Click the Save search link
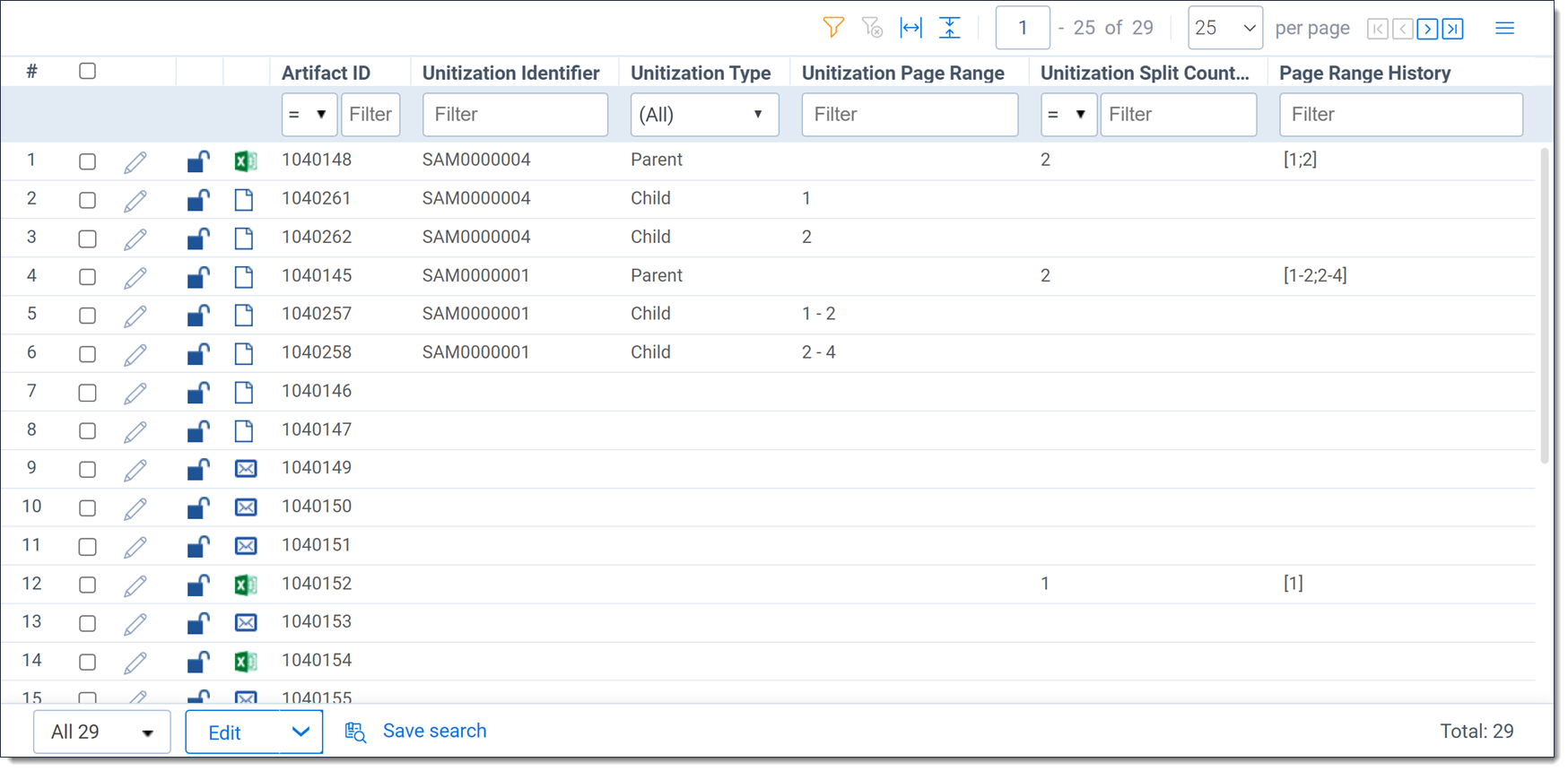The image size is (1568, 771). [x=434, y=732]
